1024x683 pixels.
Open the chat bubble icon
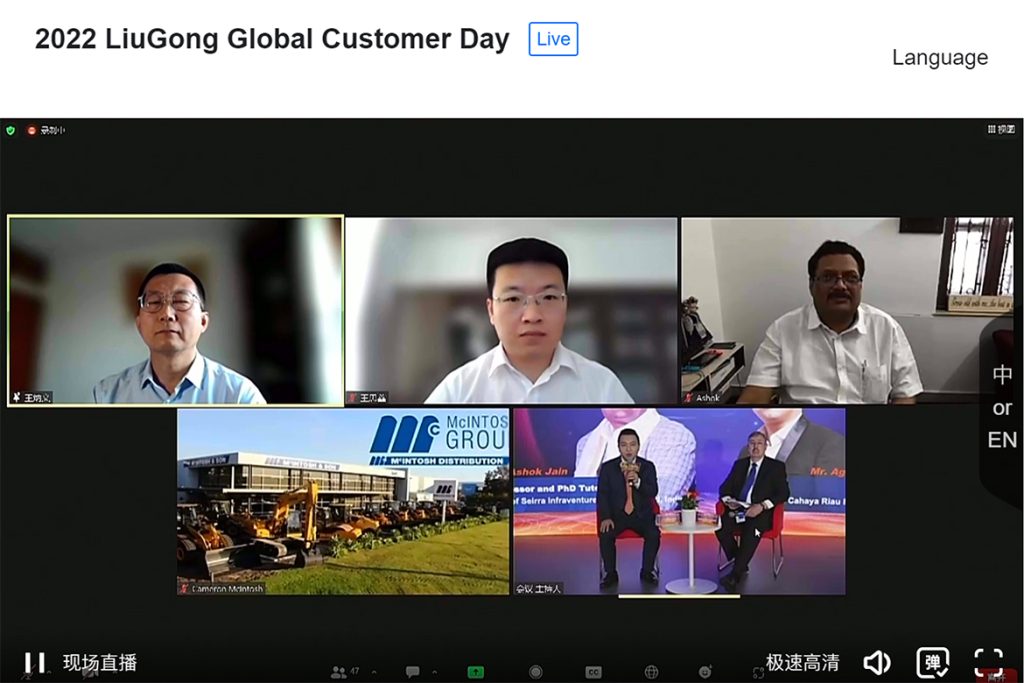411,670
